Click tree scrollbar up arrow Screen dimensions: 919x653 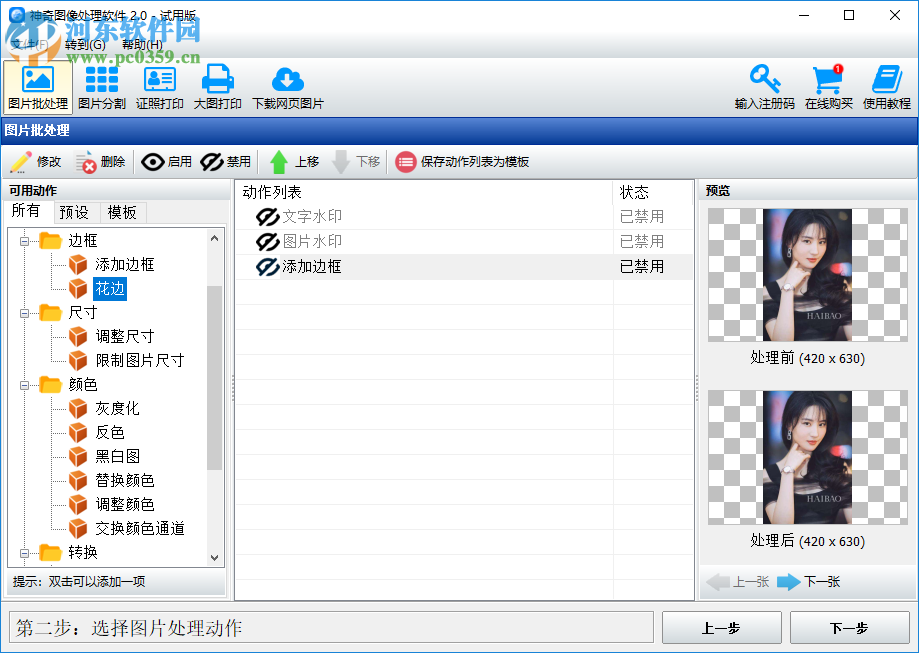click(x=215, y=238)
